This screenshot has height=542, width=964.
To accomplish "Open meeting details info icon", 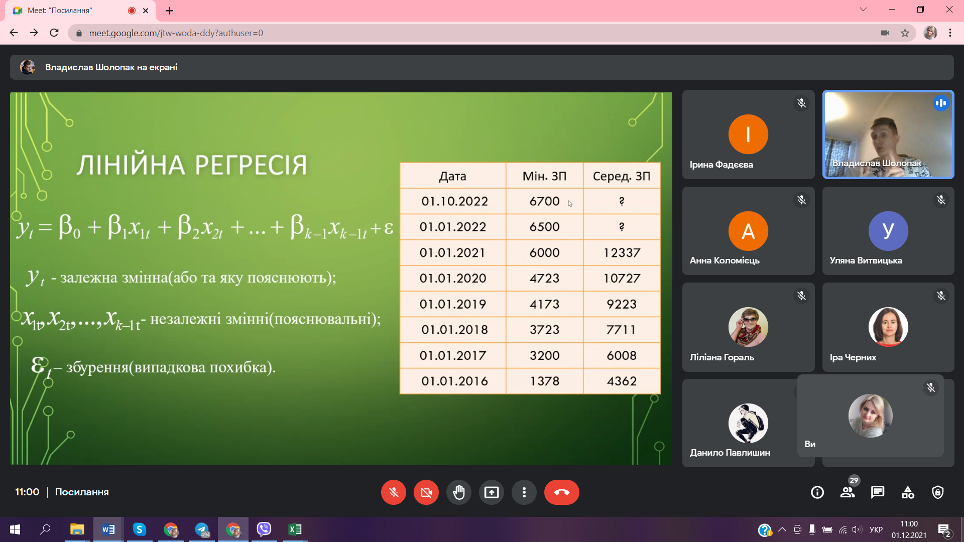I will pos(817,492).
